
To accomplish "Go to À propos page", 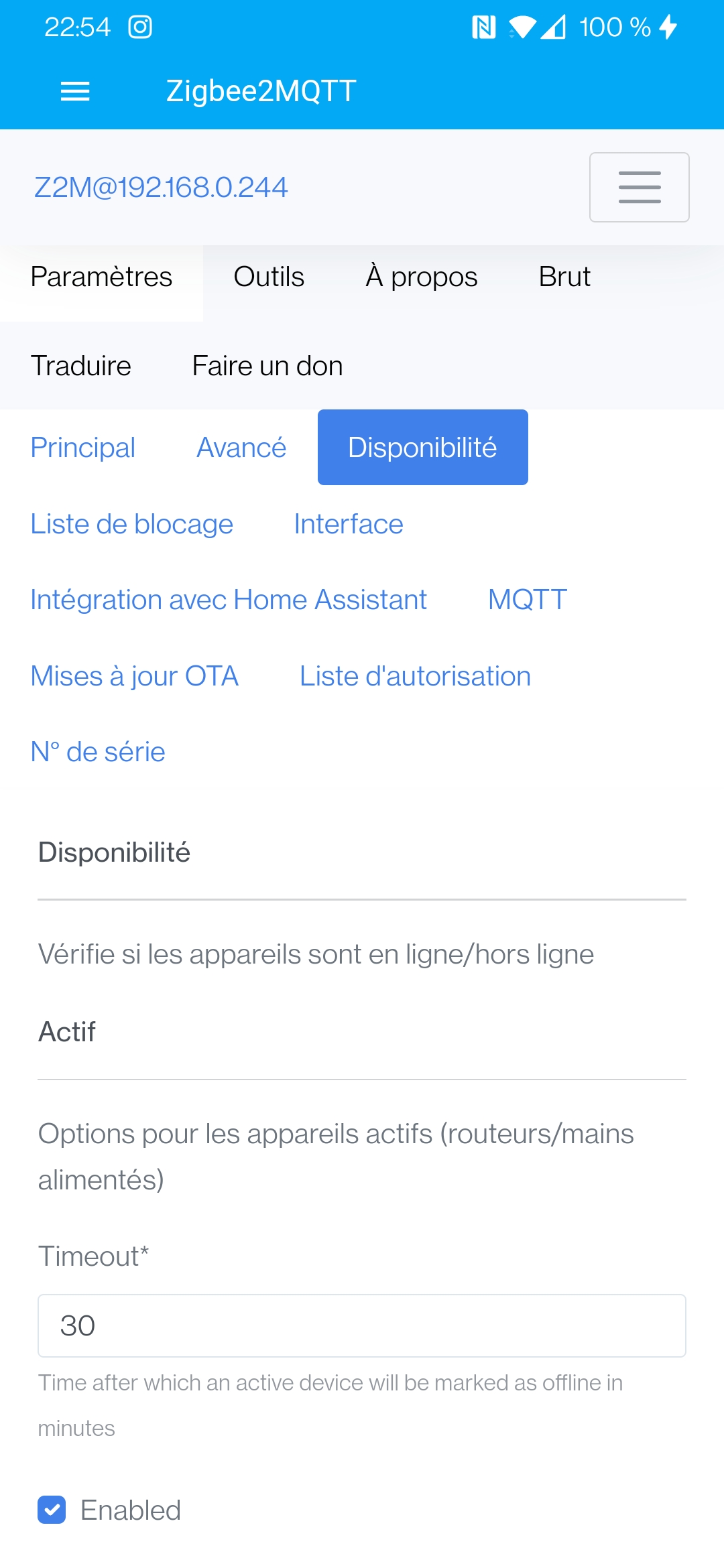I will (x=421, y=277).
